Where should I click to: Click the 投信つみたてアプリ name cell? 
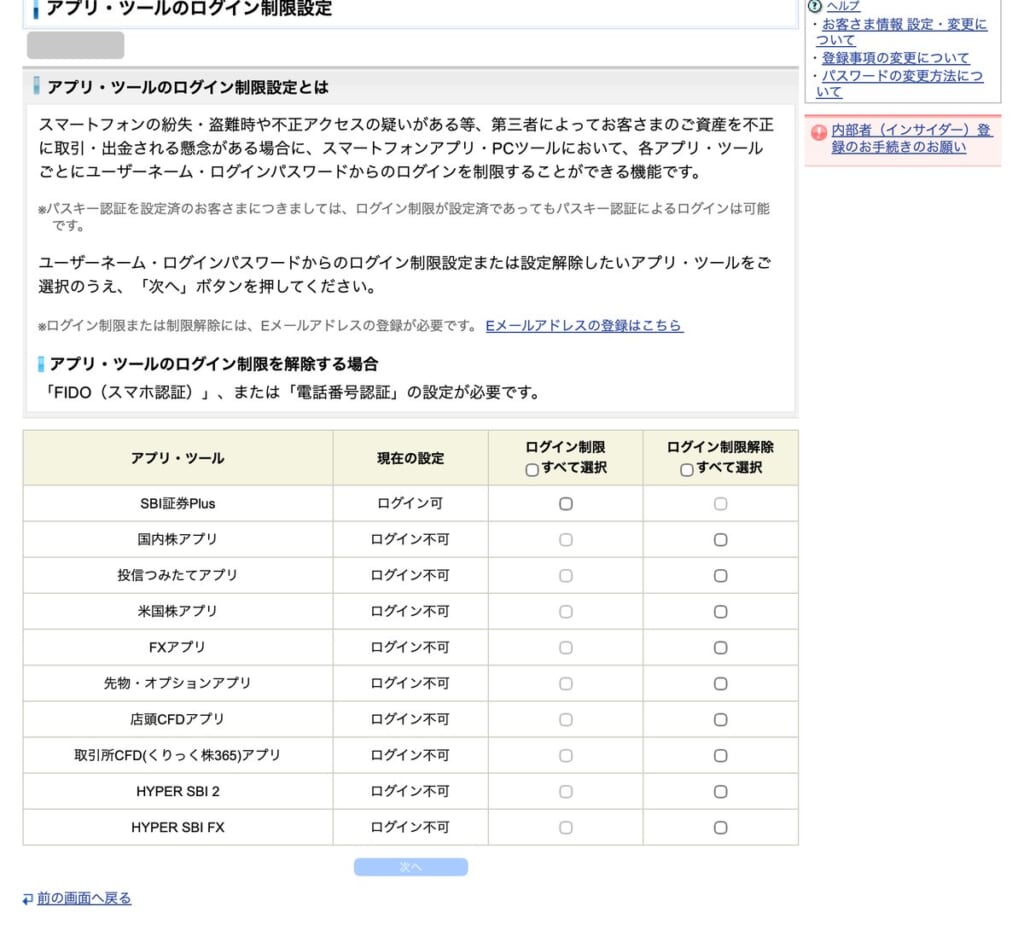coord(178,575)
